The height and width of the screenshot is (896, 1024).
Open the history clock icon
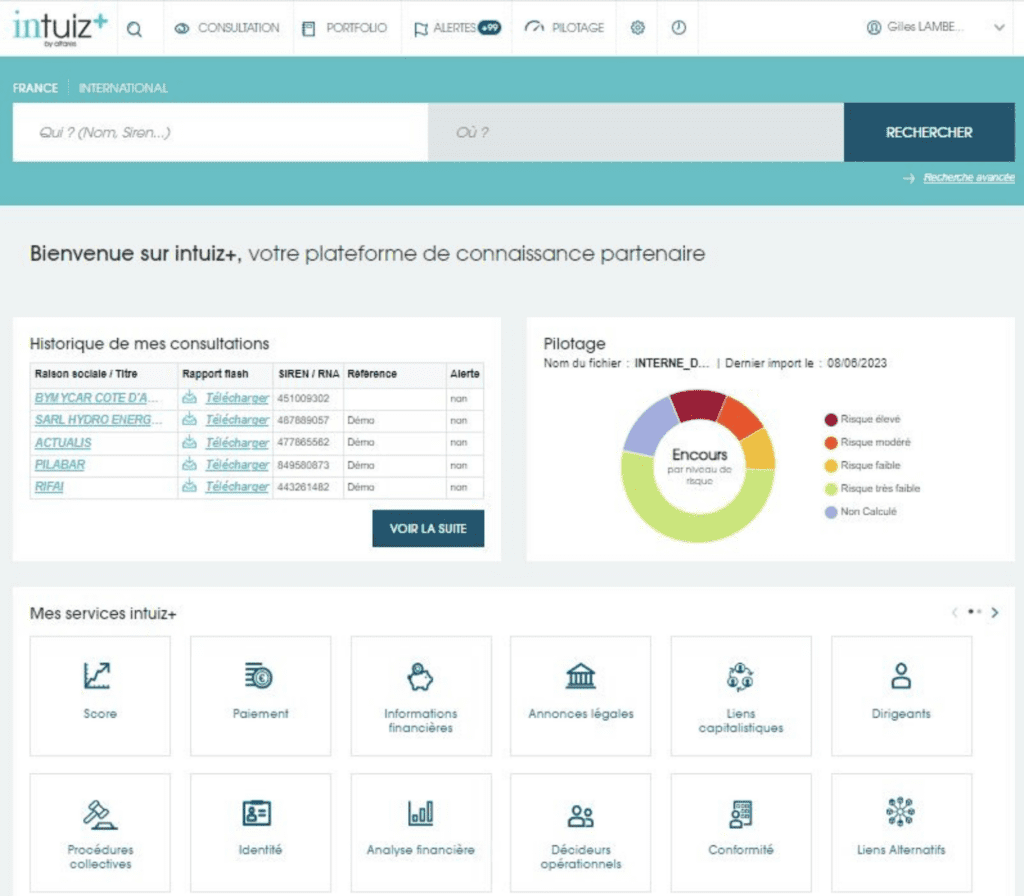coord(679,27)
